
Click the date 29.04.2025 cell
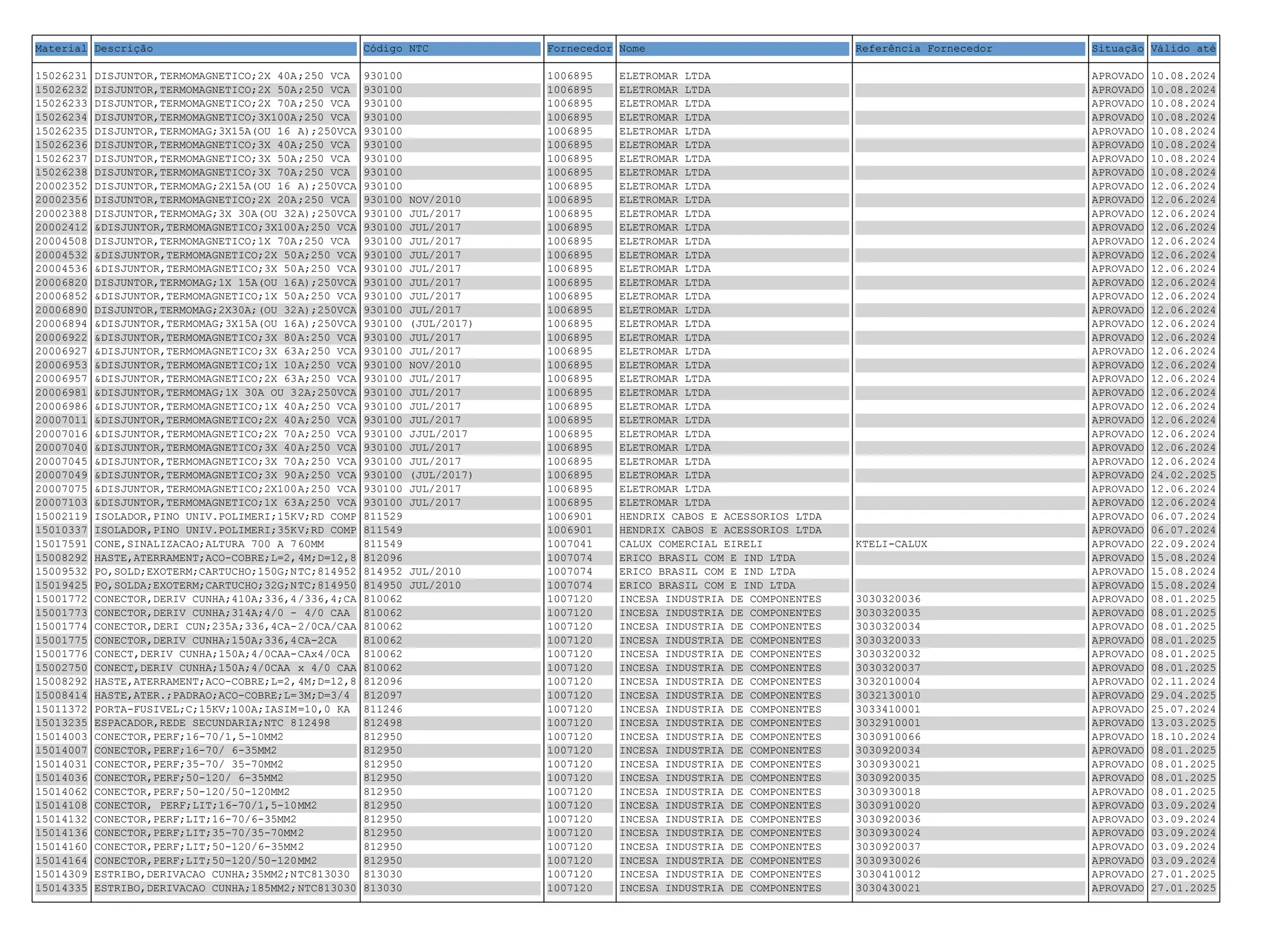(x=1183, y=696)
